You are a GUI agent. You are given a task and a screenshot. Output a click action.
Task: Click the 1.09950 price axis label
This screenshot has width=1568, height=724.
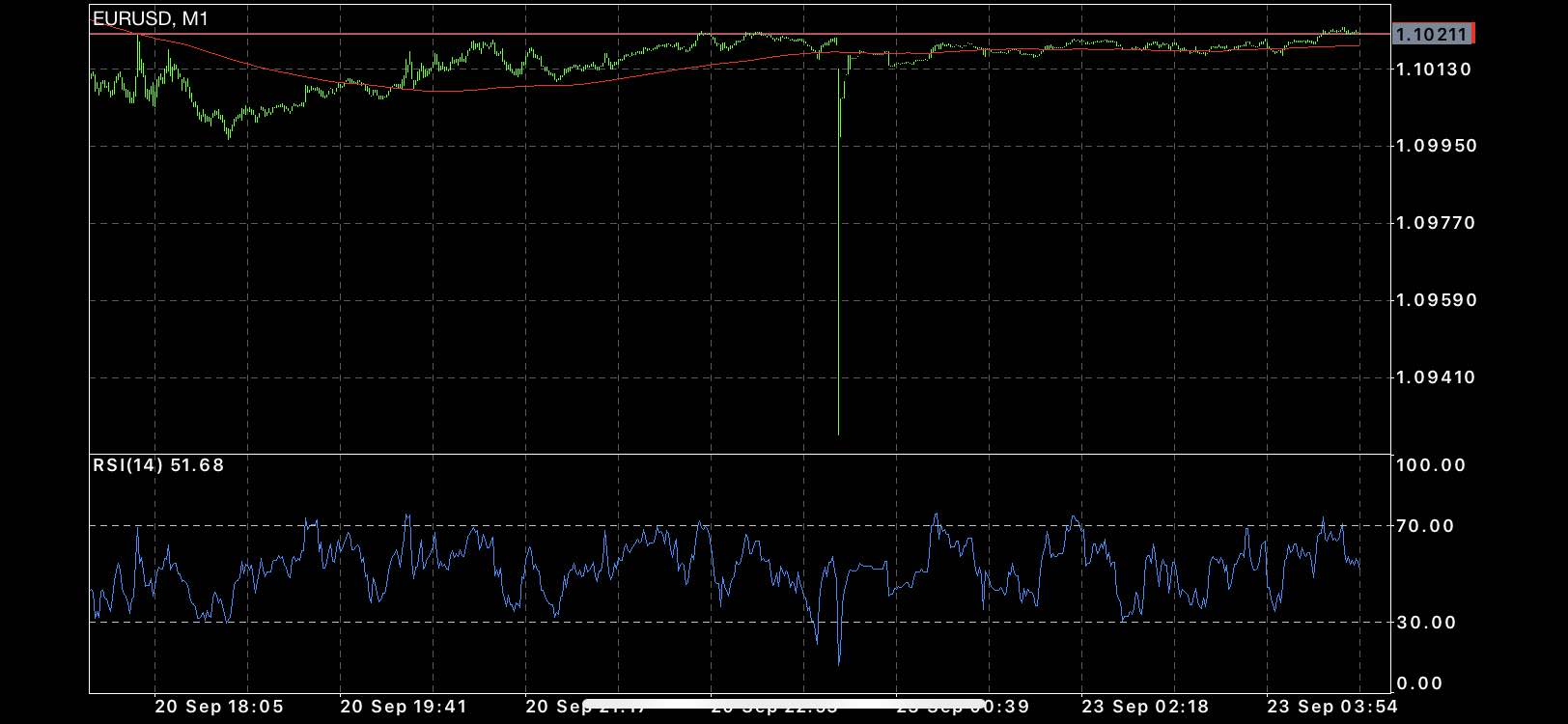pyautogui.click(x=1436, y=146)
